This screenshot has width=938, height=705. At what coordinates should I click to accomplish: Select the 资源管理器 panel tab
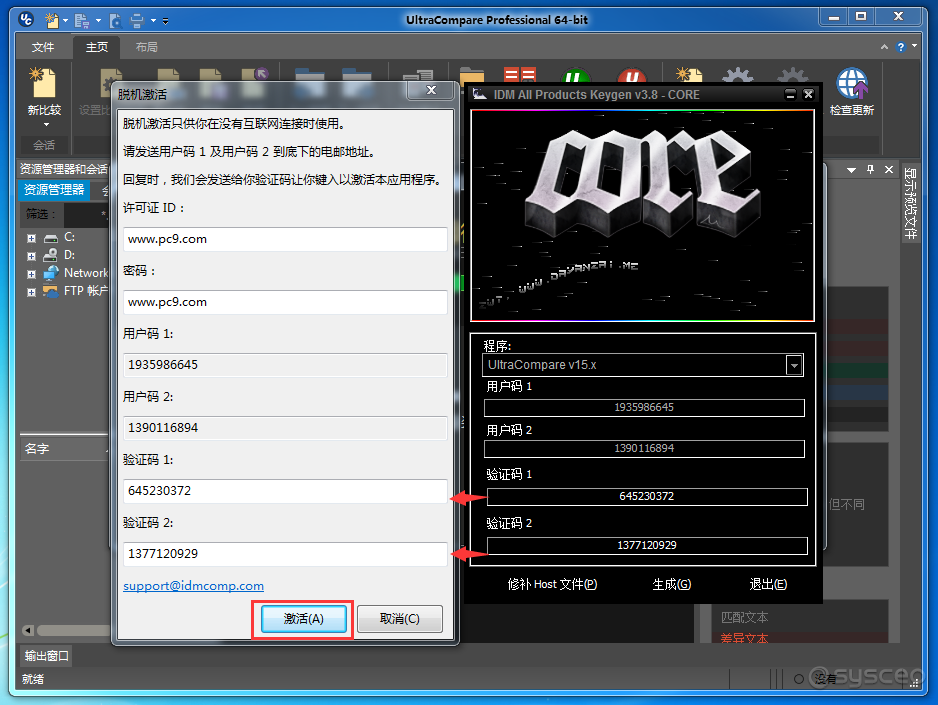coord(54,190)
